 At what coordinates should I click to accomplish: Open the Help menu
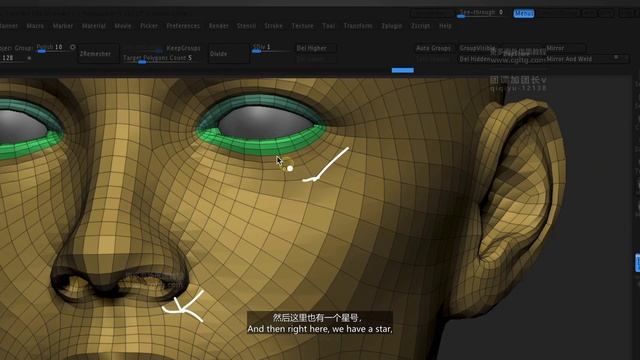[445, 26]
